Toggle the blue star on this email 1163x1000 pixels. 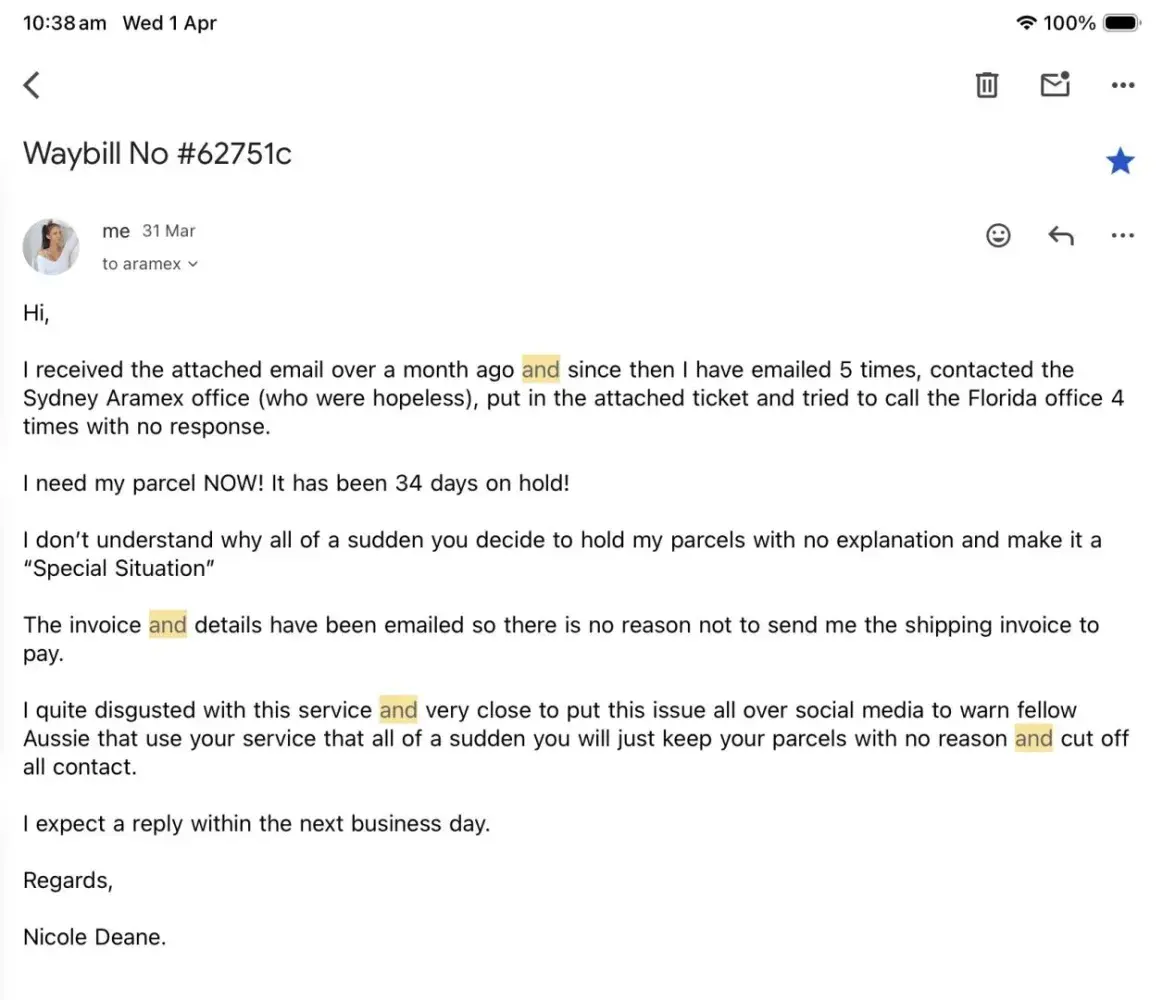click(1120, 160)
